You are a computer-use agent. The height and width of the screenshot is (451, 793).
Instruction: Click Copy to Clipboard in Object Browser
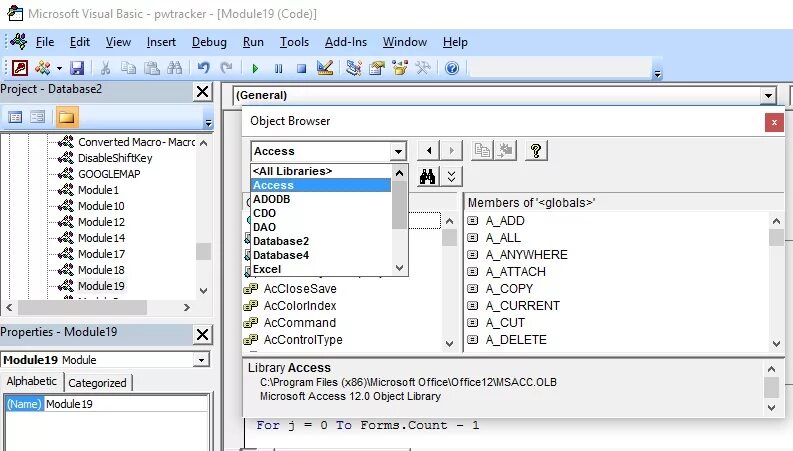(x=482, y=151)
